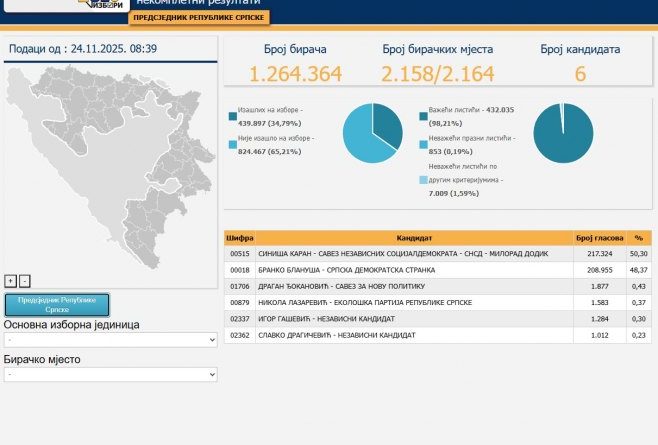Click the map zoom-out minus button
This screenshot has height=445, width=658.
point(25,281)
